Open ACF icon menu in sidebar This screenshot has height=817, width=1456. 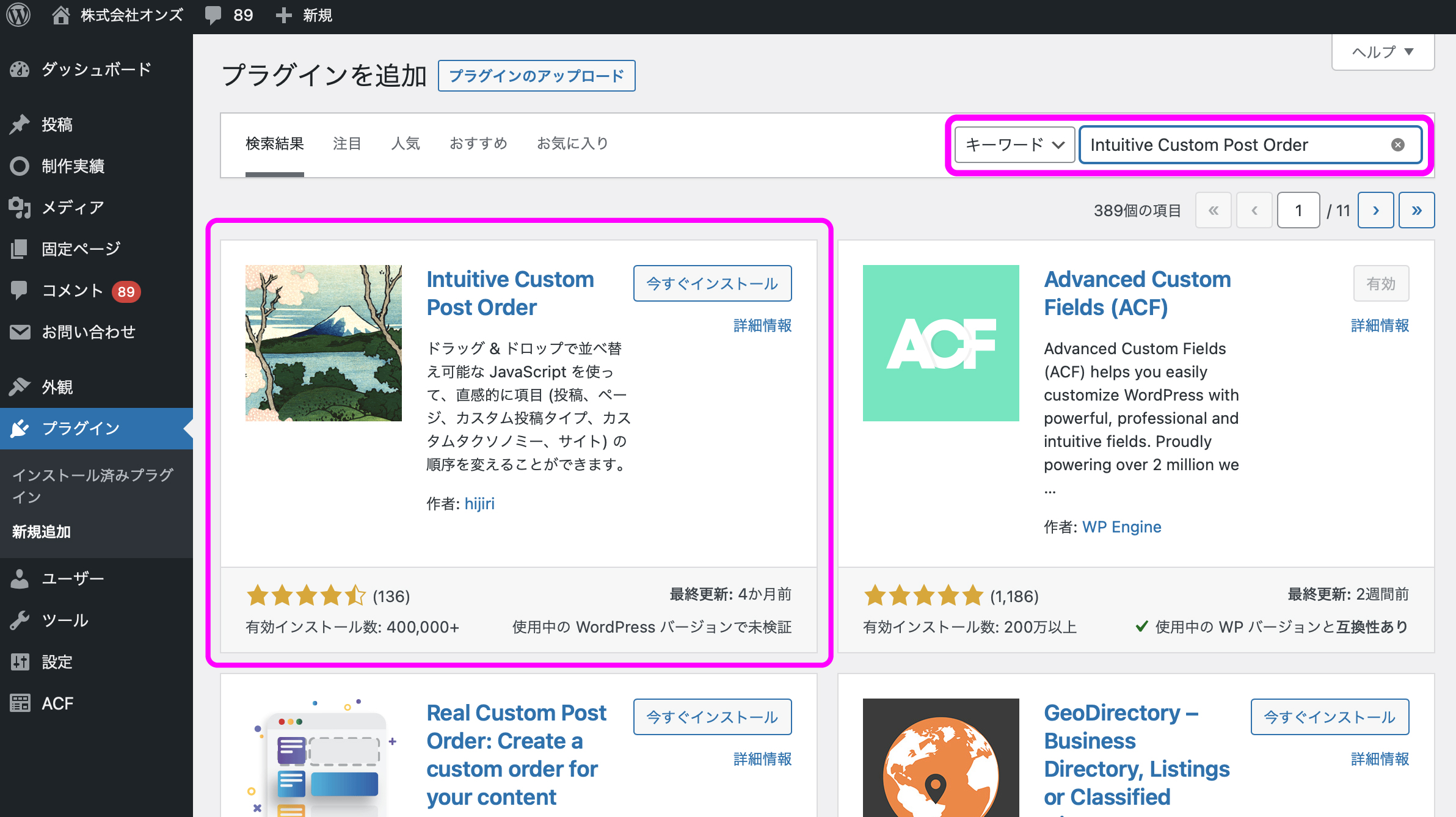coord(20,703)
